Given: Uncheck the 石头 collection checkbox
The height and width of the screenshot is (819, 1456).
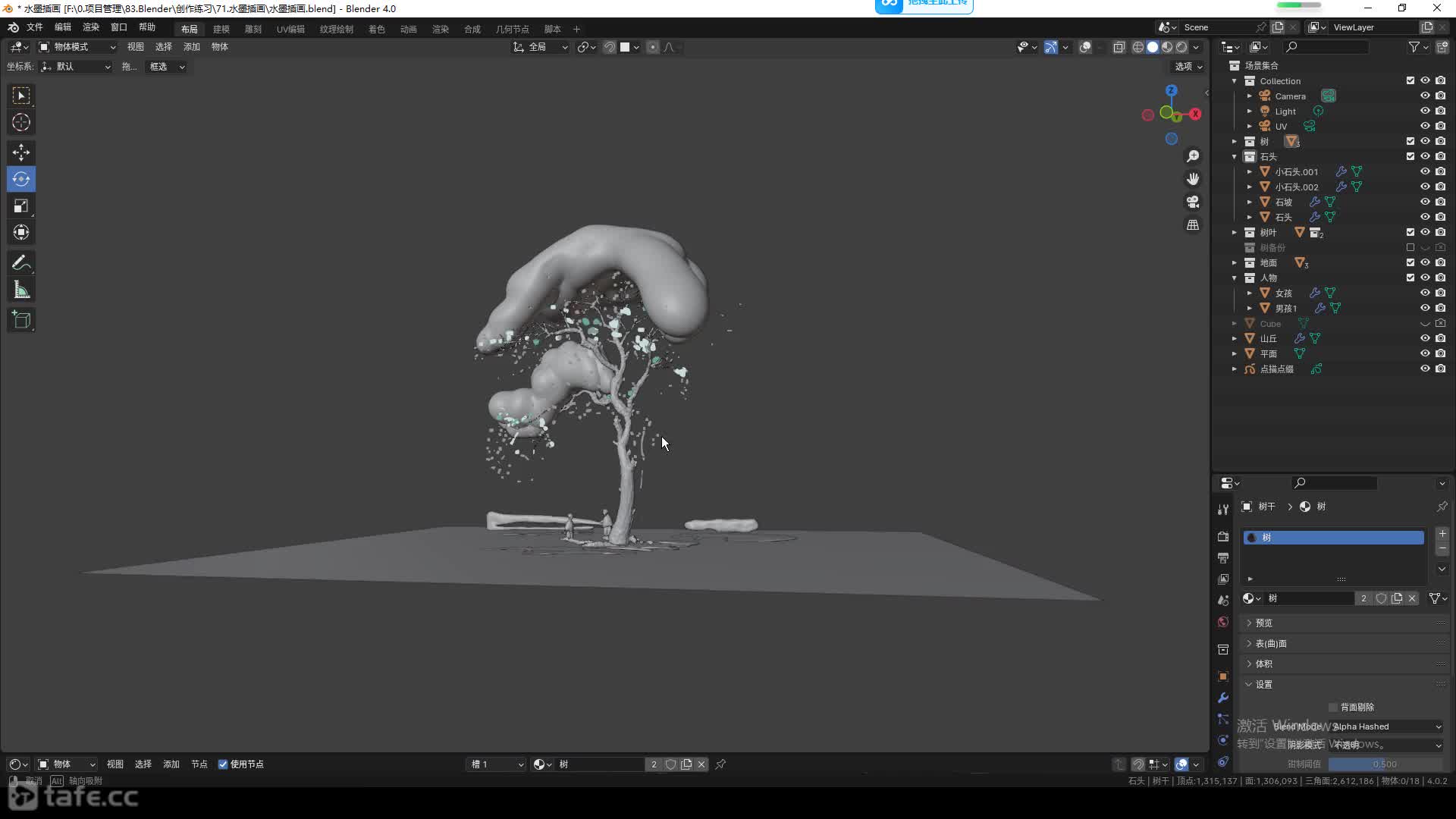Looking at the screenshot, I should tap(1410, 156).
